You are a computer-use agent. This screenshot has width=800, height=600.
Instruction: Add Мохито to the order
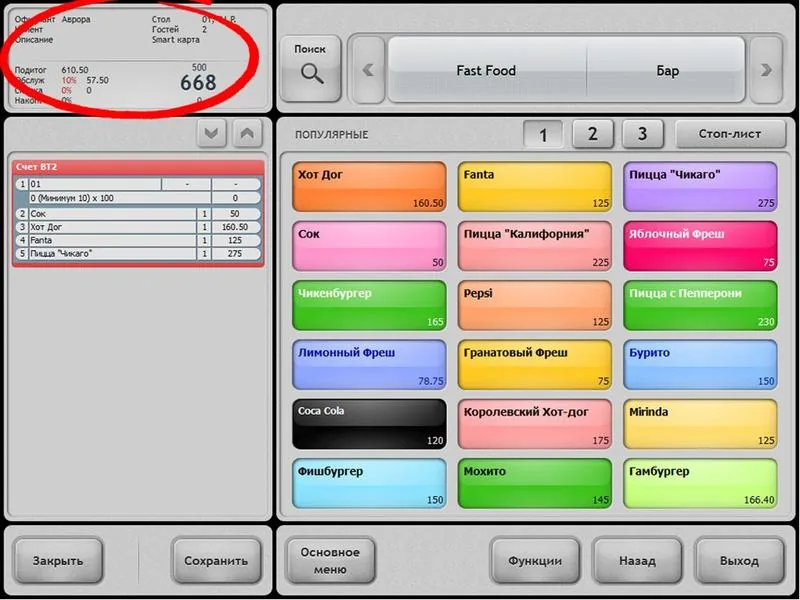[x=535, y=484]
